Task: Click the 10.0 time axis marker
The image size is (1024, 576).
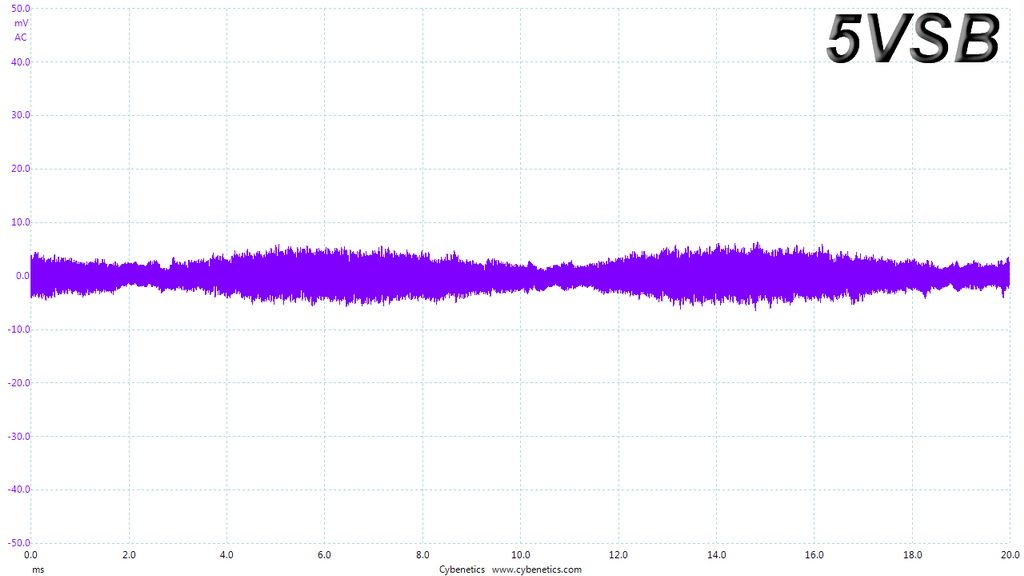Action: pyautogui.click(x=520, y=555)
